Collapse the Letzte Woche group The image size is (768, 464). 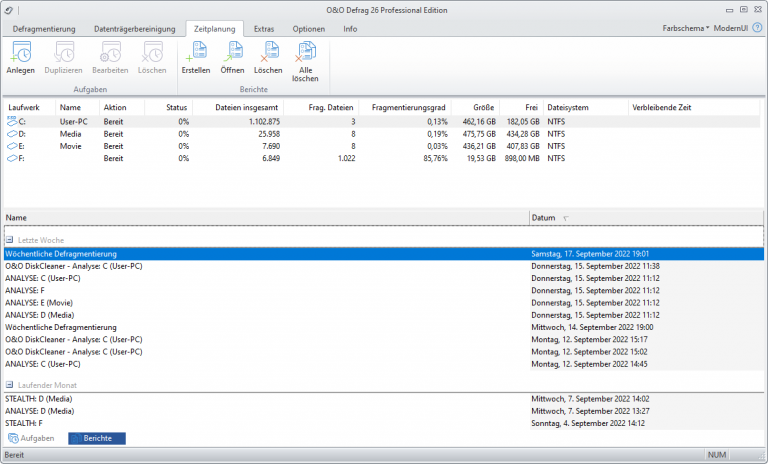pyautogui.click(x=9, y=240)
